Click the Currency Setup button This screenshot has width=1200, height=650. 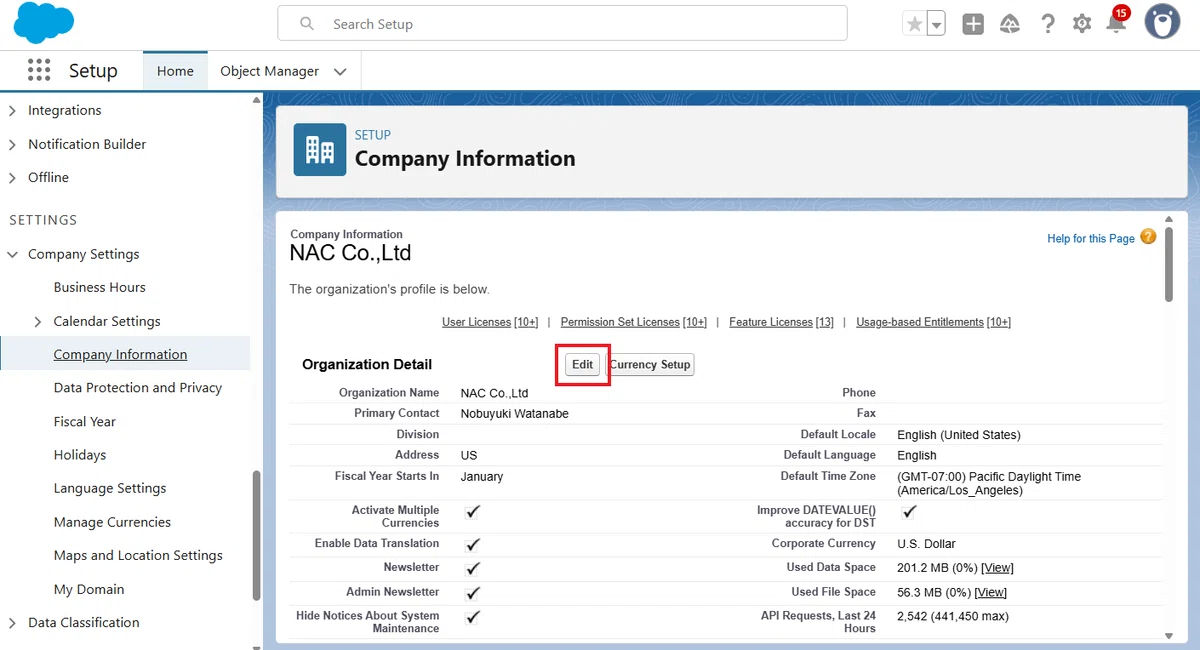(x=650, y=364)
